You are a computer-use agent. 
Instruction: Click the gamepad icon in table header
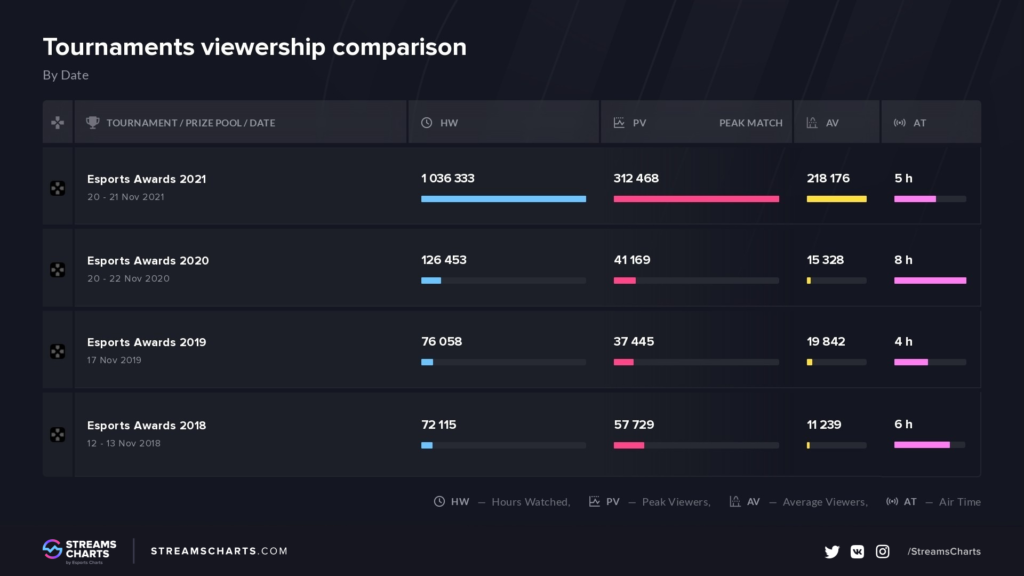[57, 123]
